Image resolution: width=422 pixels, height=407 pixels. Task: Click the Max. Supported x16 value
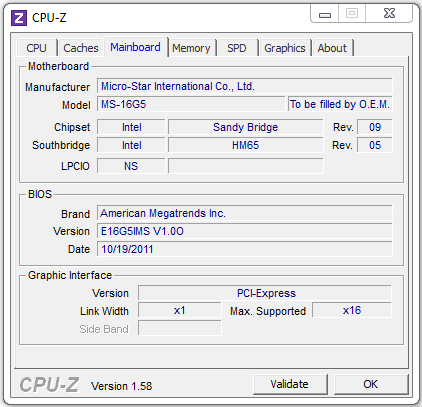(352, 310)
